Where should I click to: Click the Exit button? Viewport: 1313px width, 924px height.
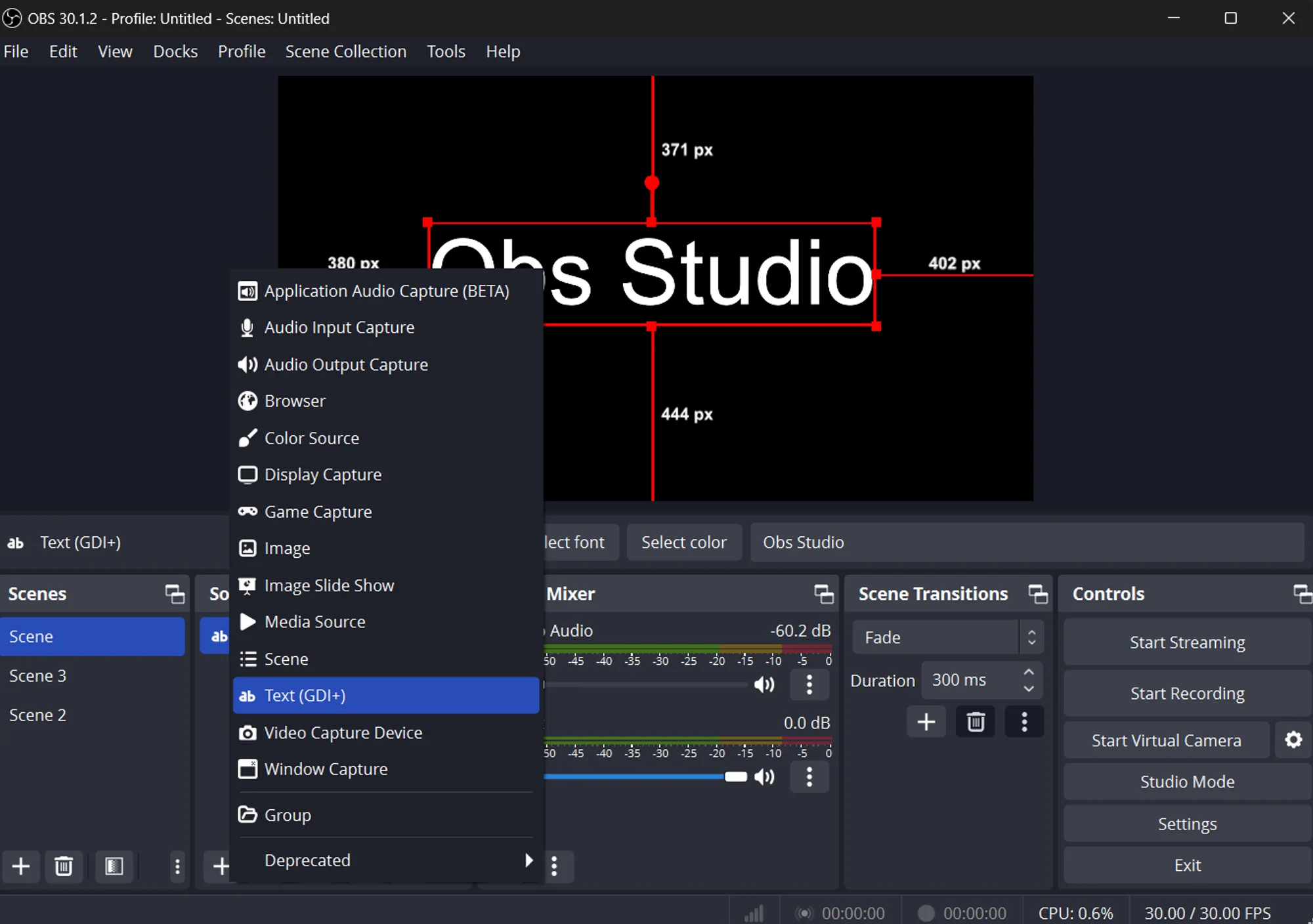[x=1187, y=865]
